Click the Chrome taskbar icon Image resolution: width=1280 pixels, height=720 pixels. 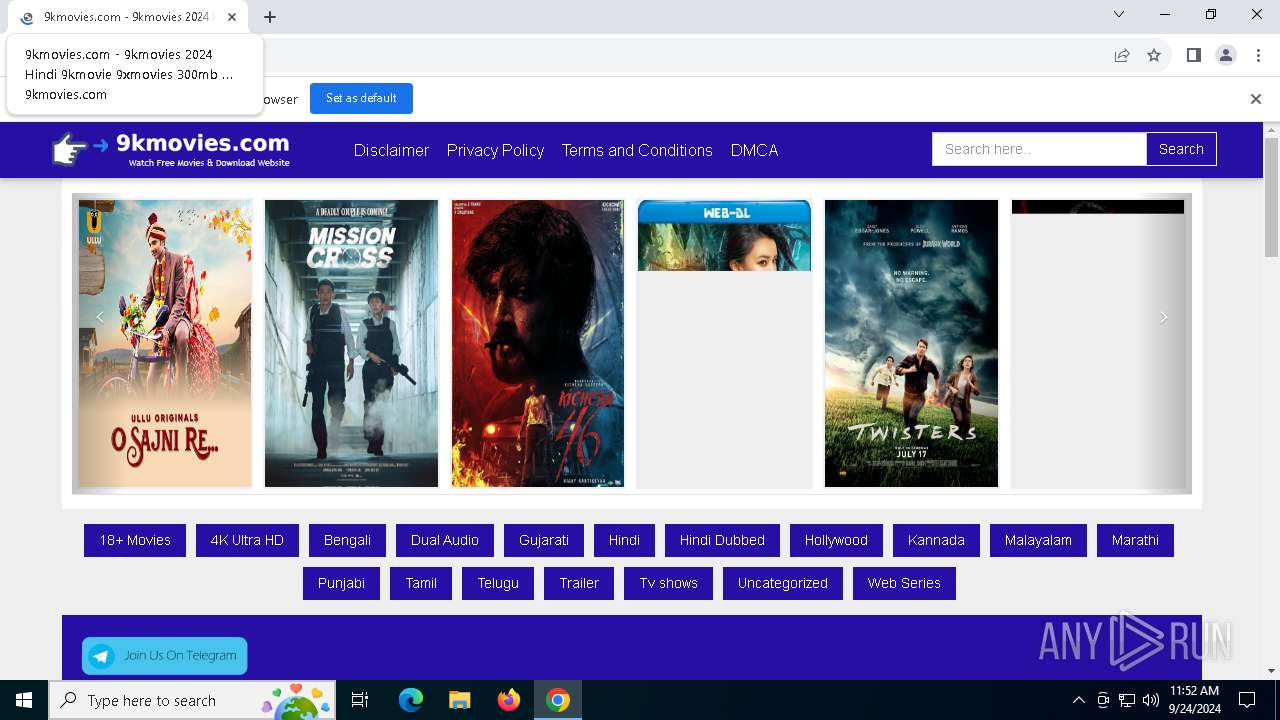(x=558, y=700)
